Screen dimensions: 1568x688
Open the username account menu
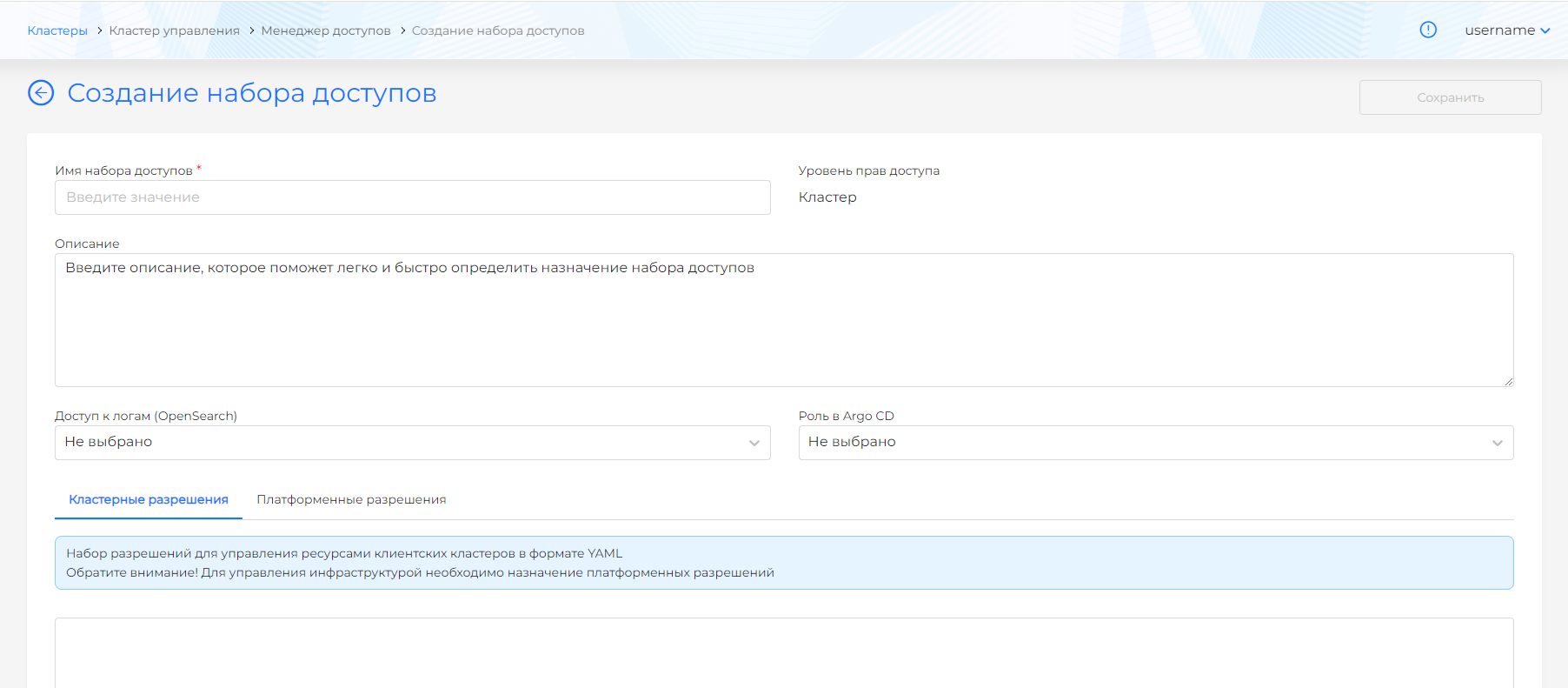pyautogui.click(x=1499, y=30)
